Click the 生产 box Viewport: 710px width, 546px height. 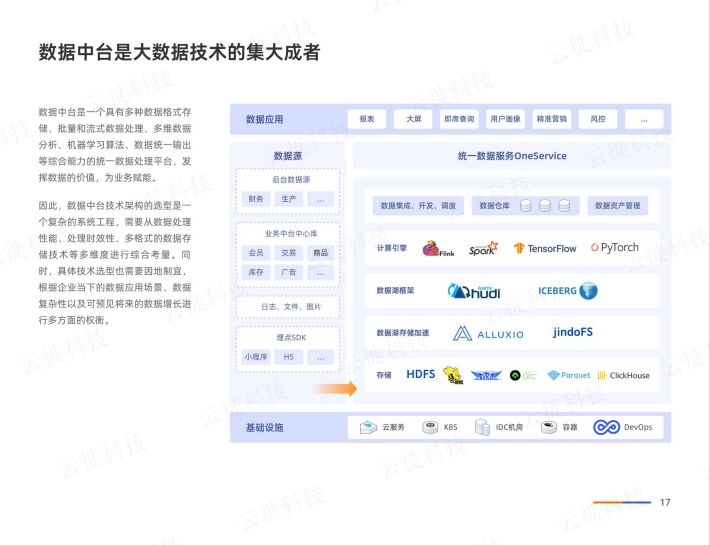288,199
